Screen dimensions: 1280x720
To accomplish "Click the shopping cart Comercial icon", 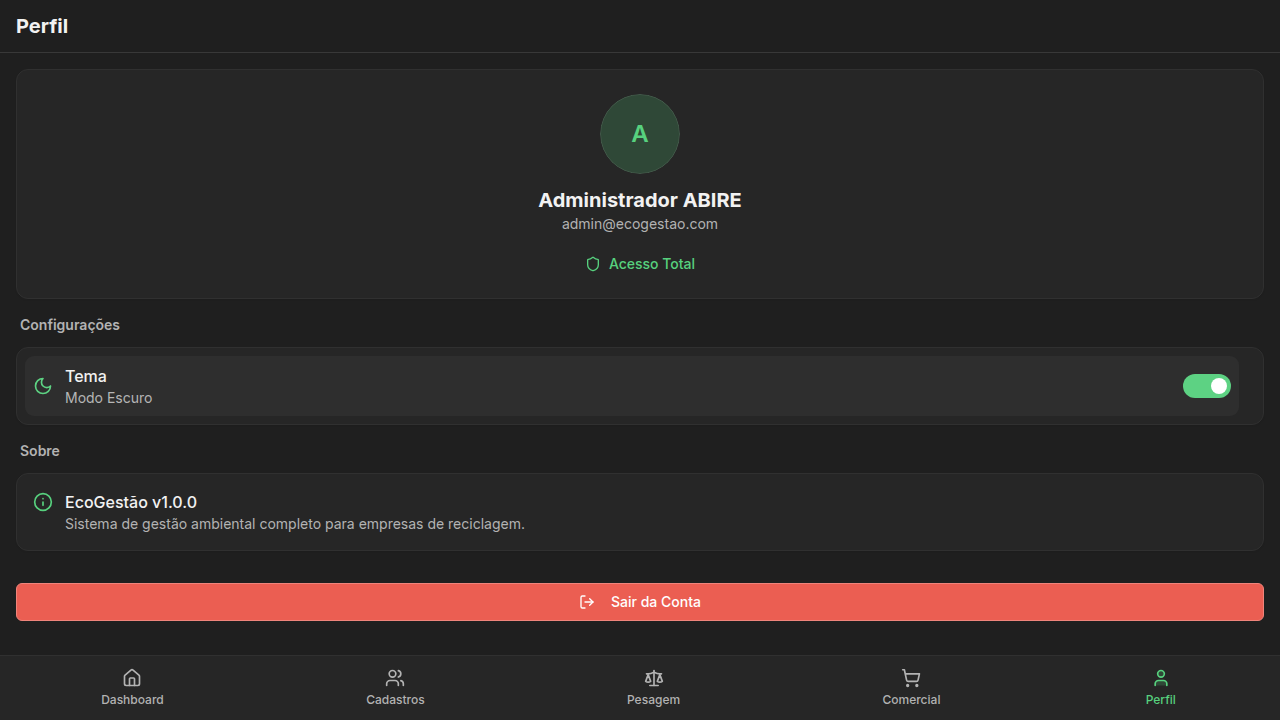I will pos(911,678).
